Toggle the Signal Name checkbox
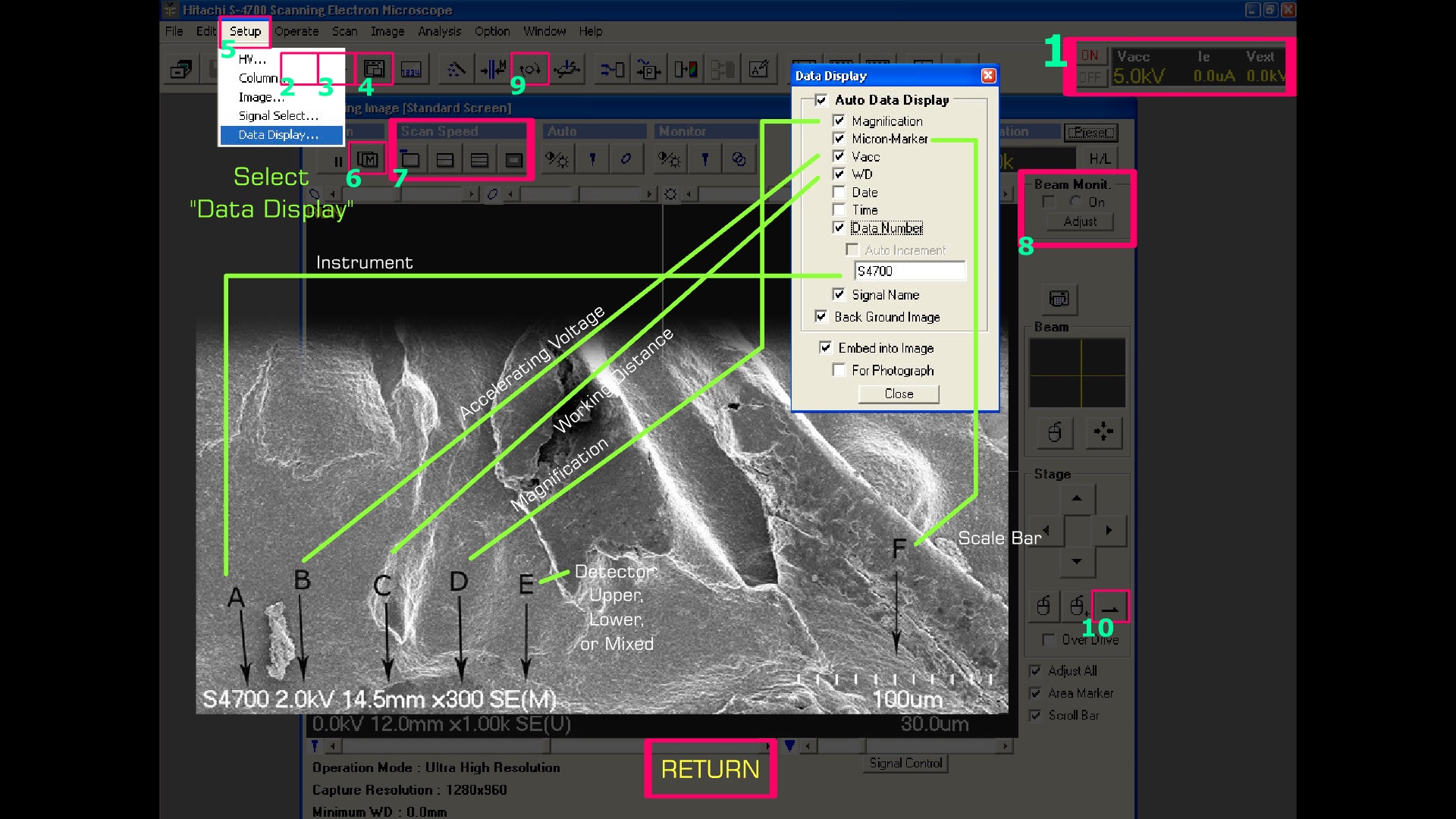 (839, 294)
